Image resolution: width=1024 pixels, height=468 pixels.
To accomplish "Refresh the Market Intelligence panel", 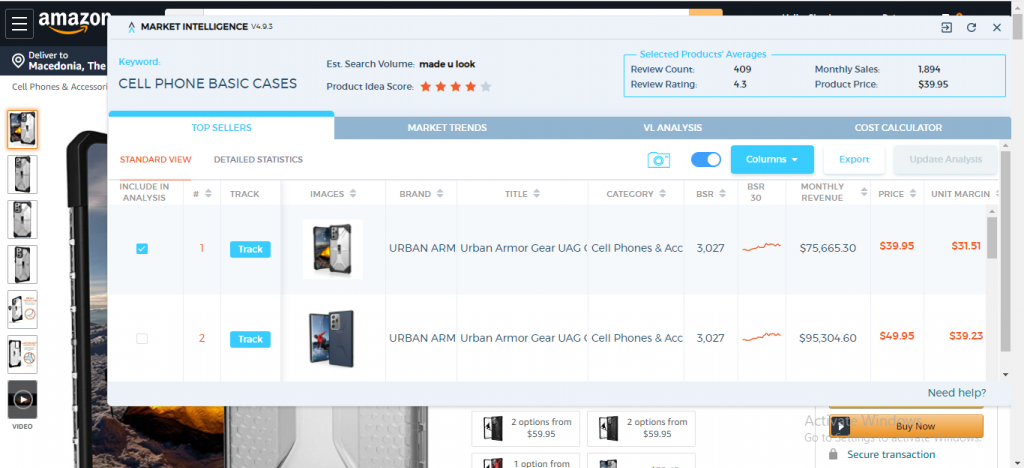I will point(971,27).
